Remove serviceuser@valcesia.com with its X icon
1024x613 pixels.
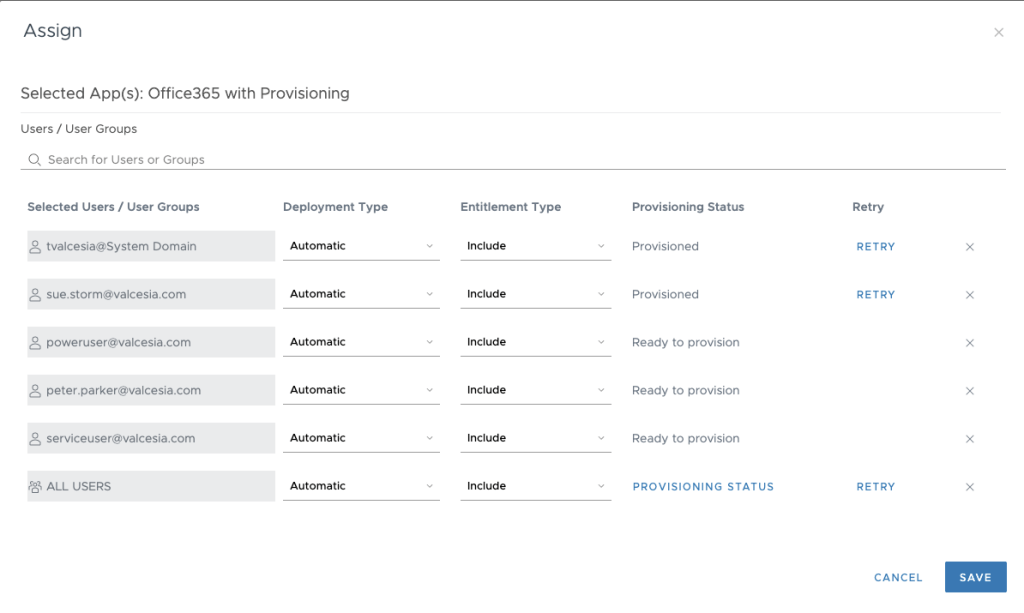[x=969, y=439]
